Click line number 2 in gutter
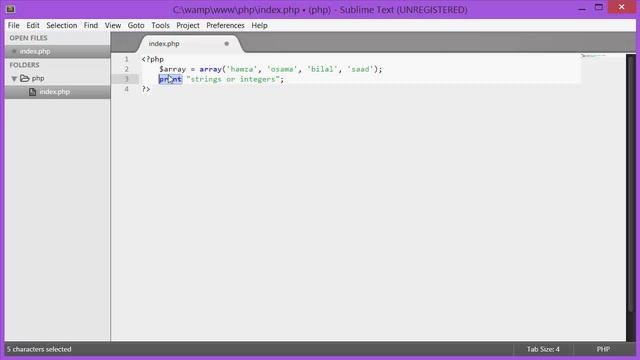Viewport: 640px width, 360px height. [127, 69]
